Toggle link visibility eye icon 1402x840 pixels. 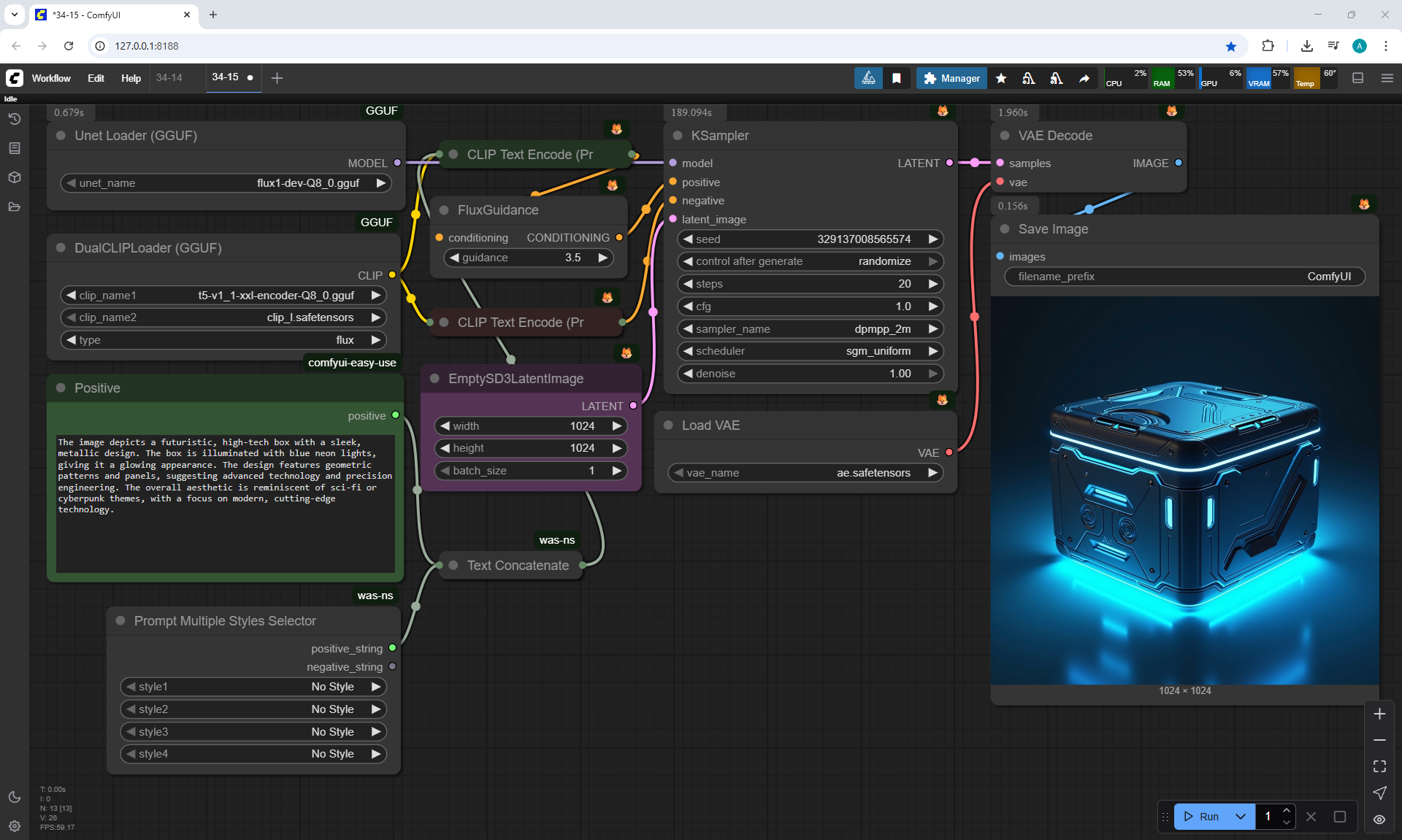pos(1379,820)
